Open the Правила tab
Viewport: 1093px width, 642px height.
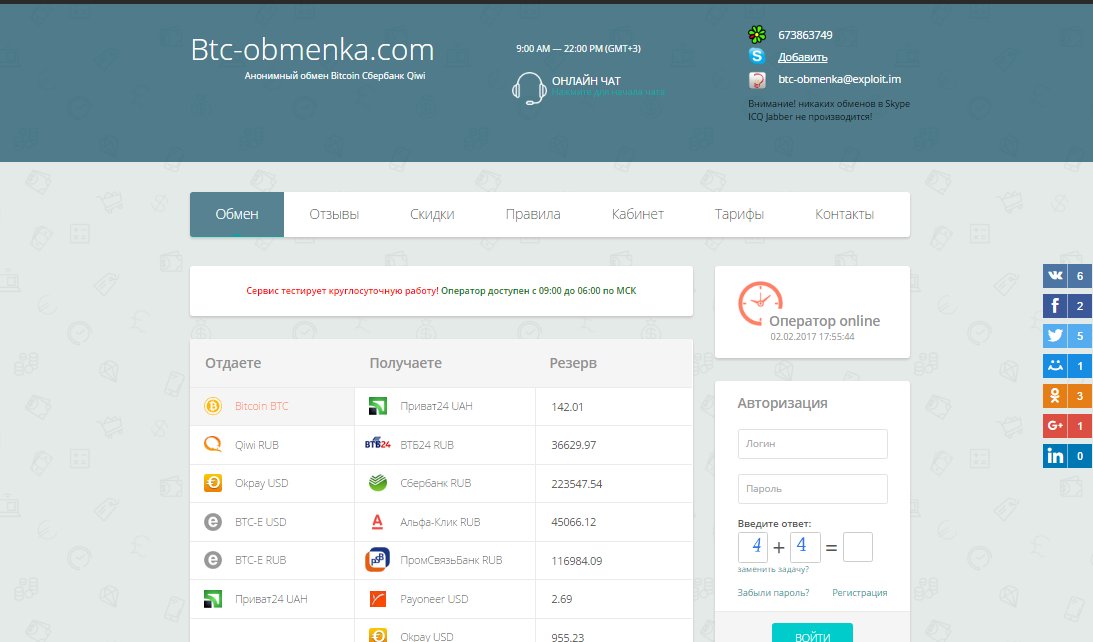533,214
